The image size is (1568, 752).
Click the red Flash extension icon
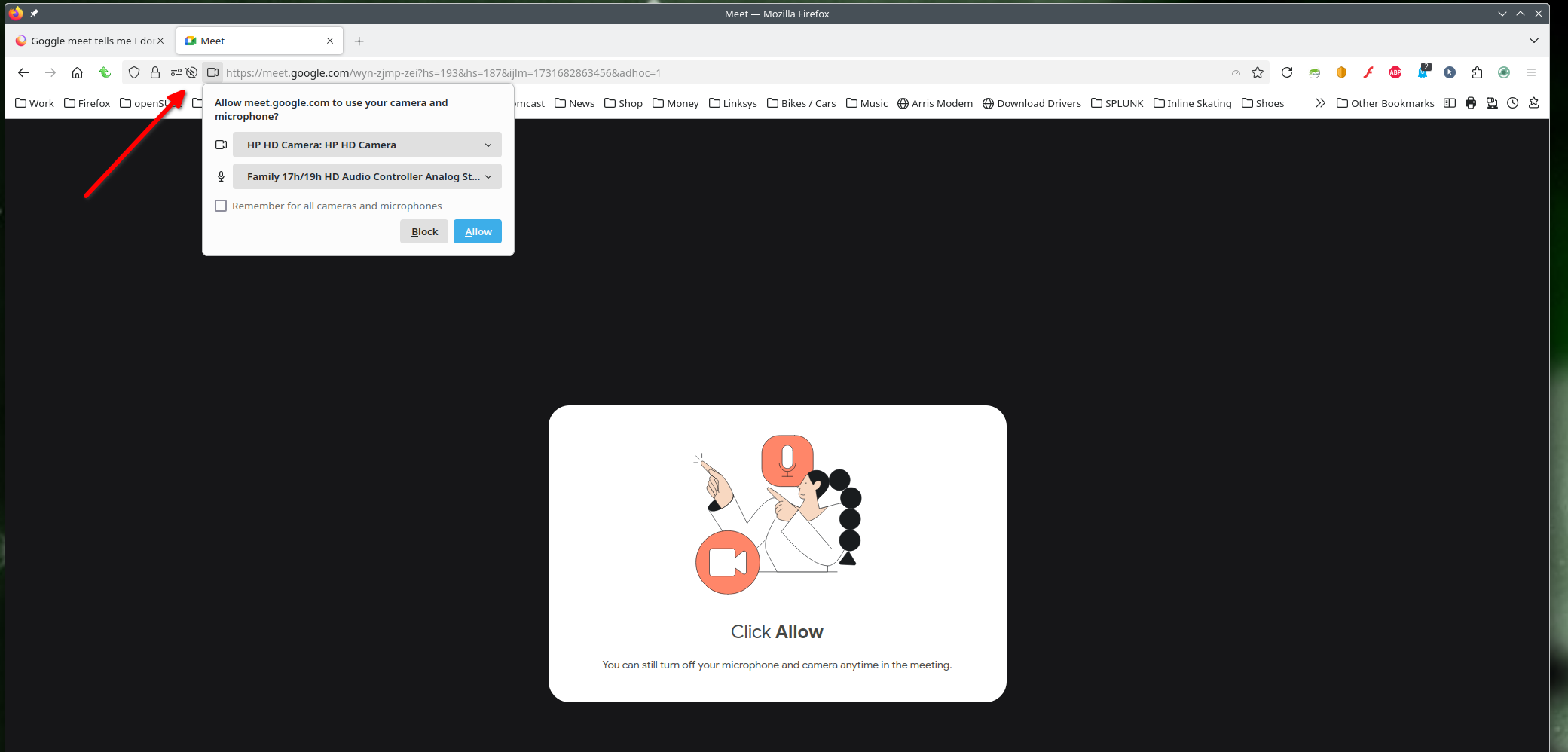1368,72
